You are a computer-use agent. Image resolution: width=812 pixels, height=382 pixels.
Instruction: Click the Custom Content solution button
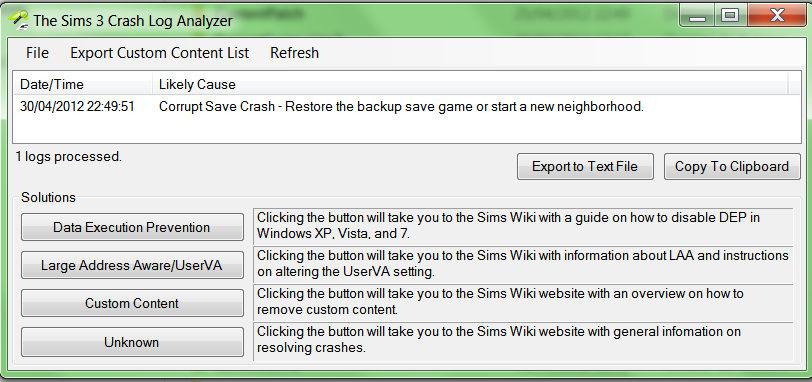(132, 303)
